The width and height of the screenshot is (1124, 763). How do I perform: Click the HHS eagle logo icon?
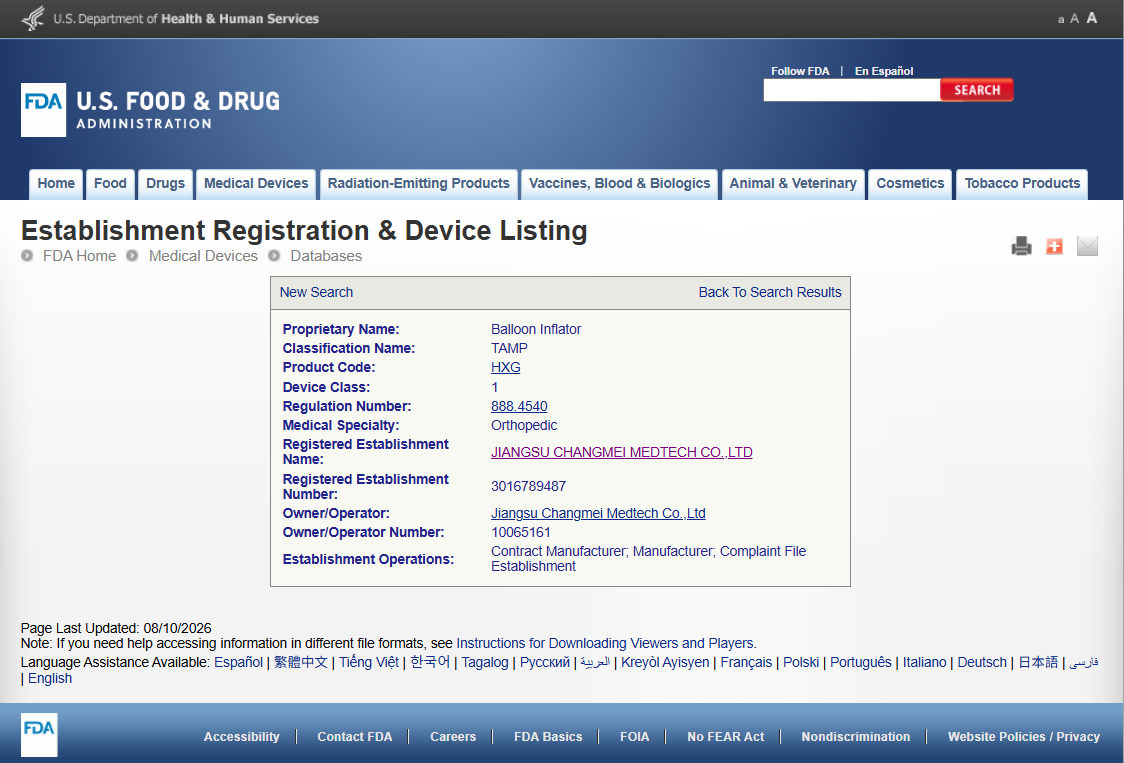tap(33, 18)
